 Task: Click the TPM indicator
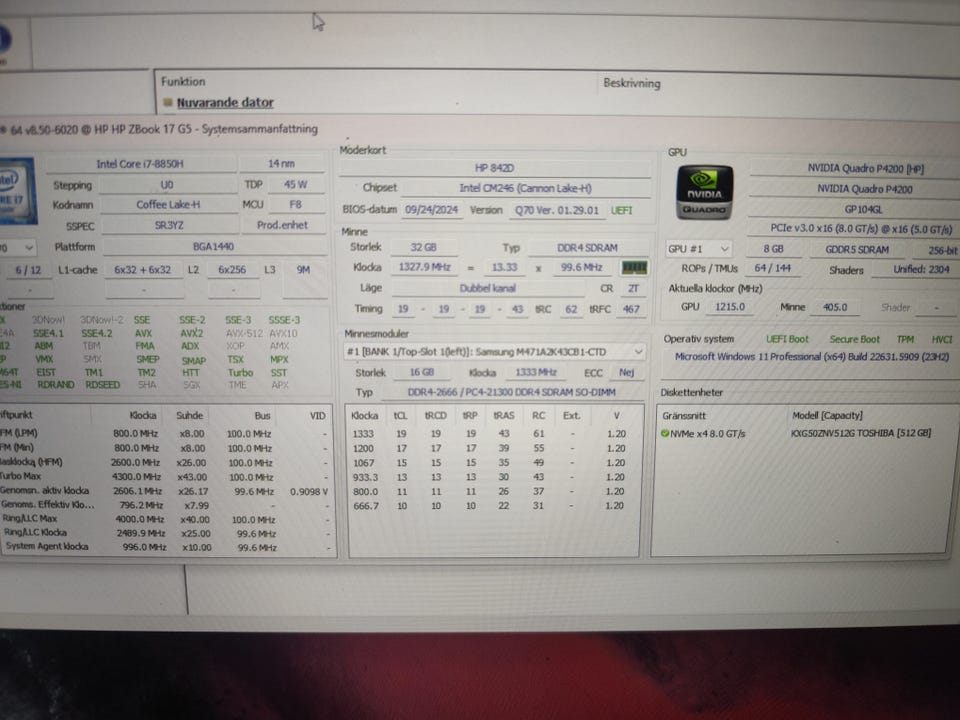[x=905, y=339]
